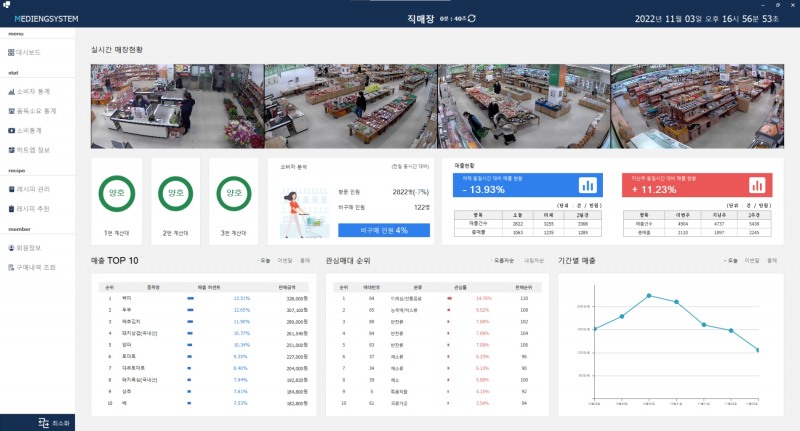Select 오늘 tab for 매출 TOP 10
Image resolution: width=800 pixels, height=431 pixels.
(x=264, y=261)
